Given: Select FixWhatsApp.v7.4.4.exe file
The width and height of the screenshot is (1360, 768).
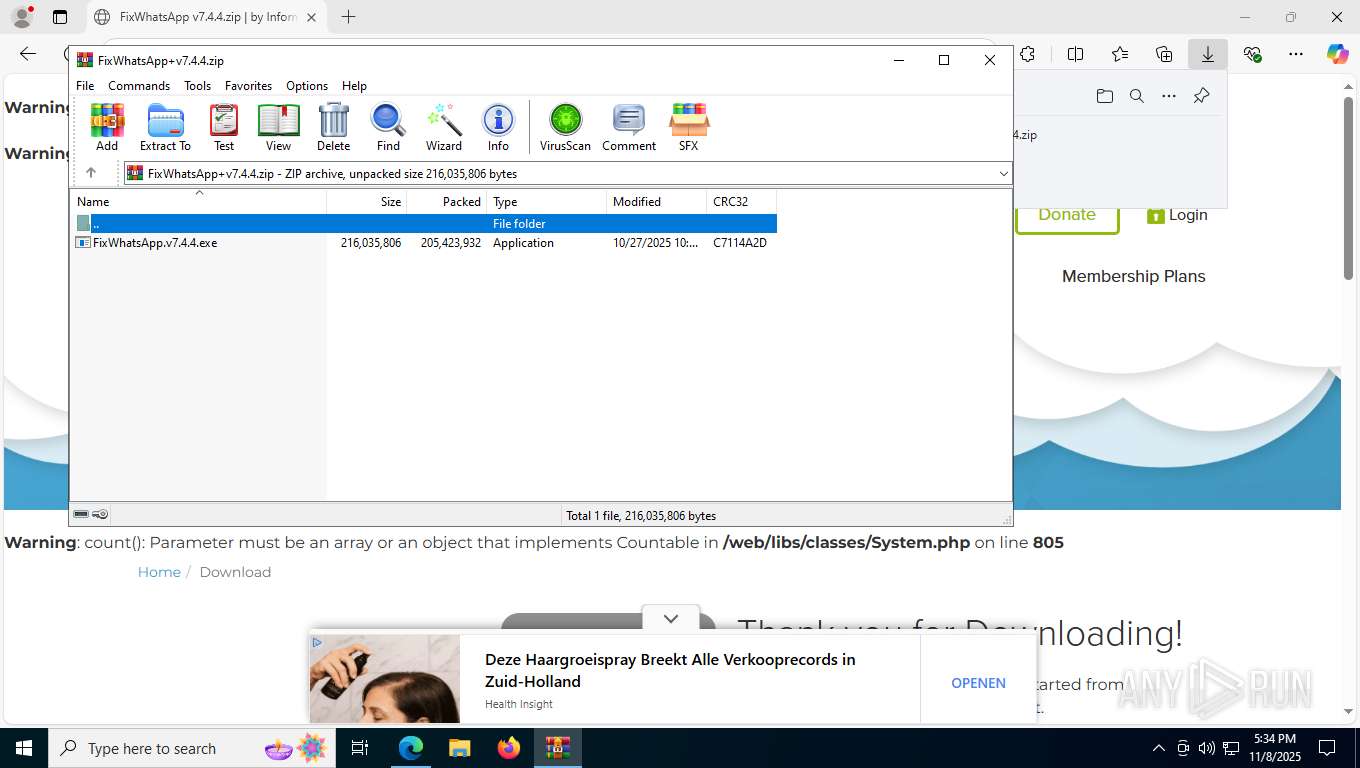Looking at the screenshot, I should [424, 243].
